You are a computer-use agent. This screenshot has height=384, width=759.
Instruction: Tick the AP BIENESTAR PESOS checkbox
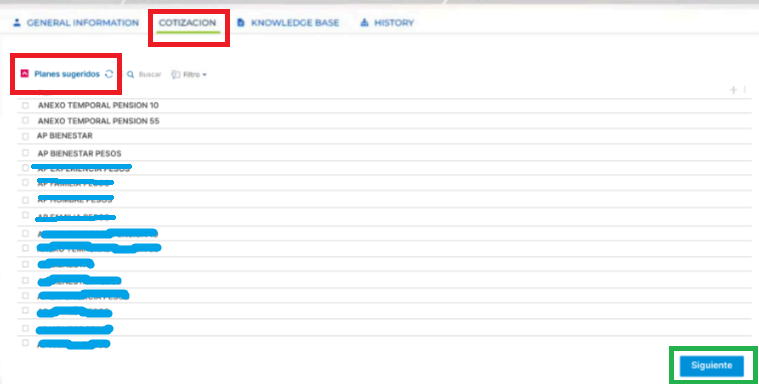(26, 153)
